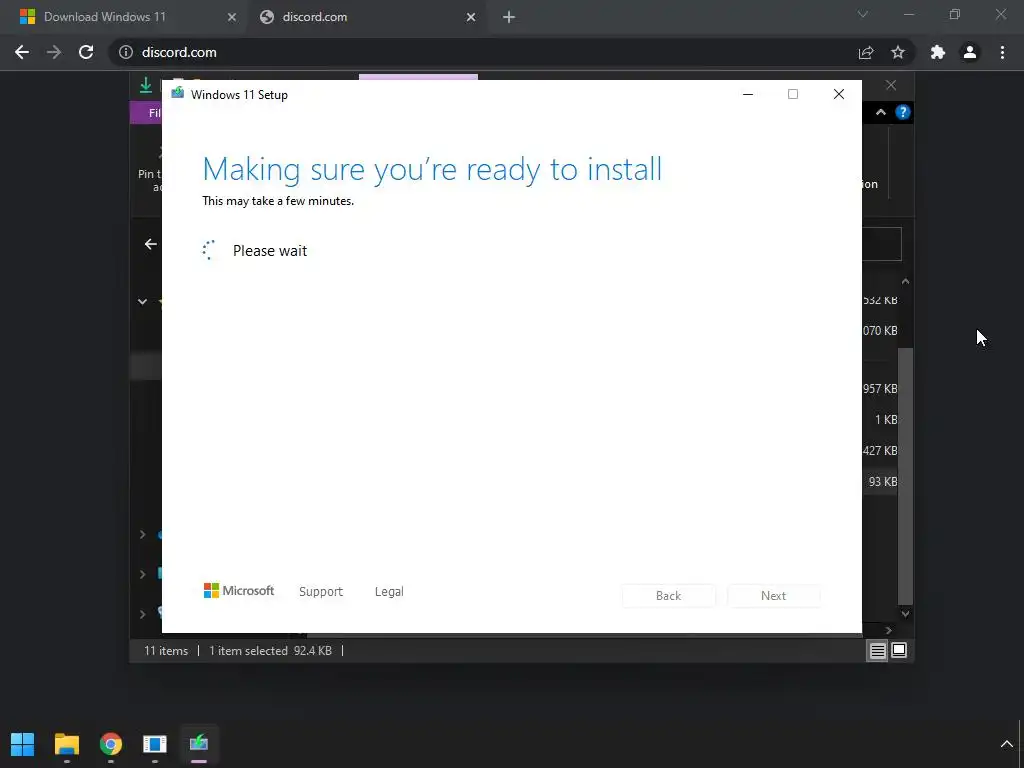Click File Explorer back arrow
The height and width of the screenshot is (768, 1024).
click(151, 244)
